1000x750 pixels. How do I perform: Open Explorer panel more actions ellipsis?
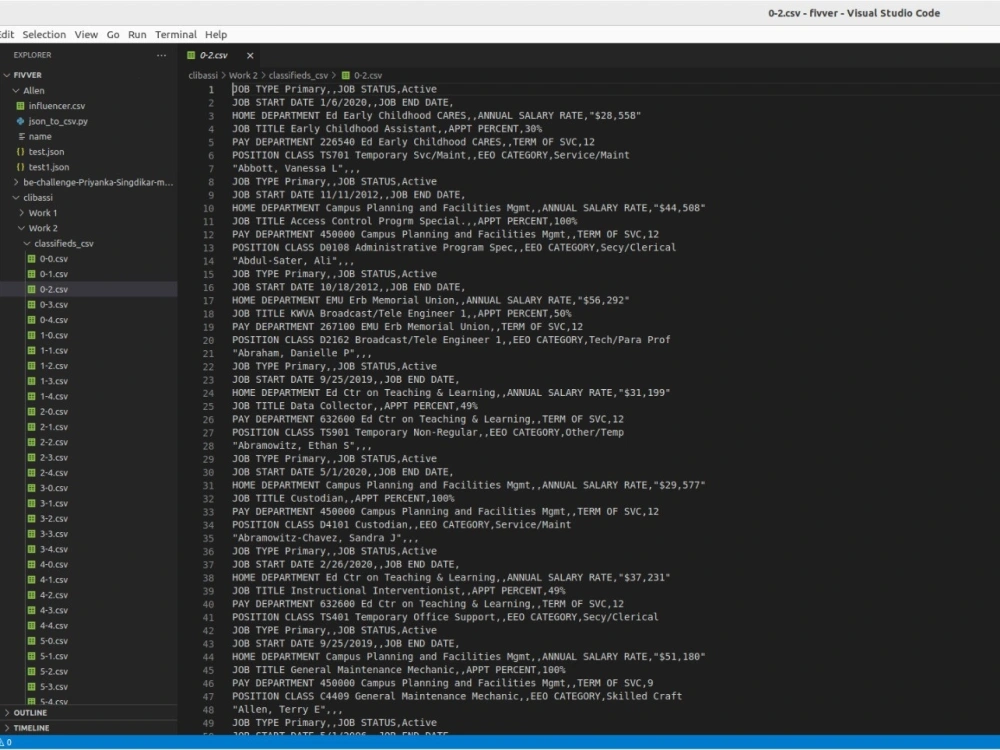tap(161, 55)
